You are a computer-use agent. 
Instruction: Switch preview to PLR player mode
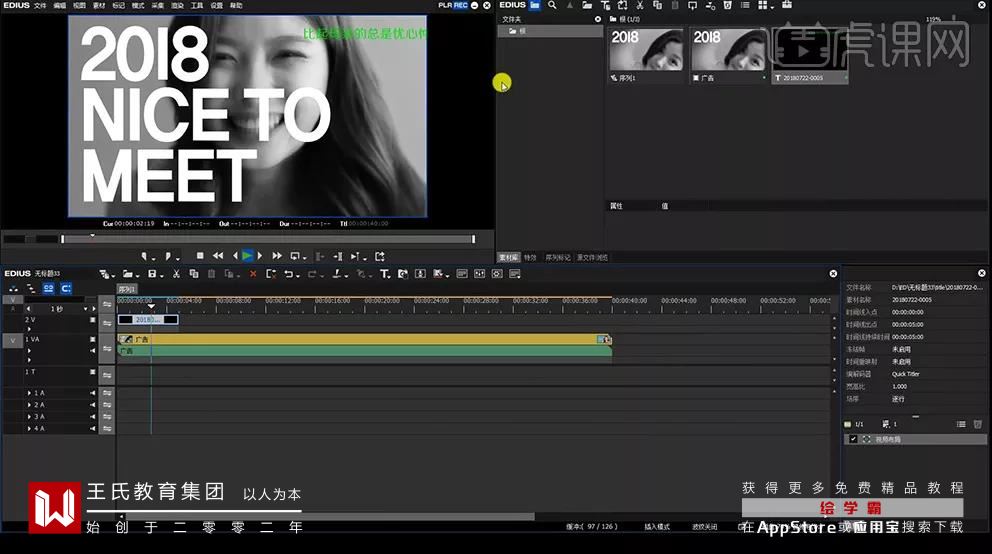tap(445, 5)
